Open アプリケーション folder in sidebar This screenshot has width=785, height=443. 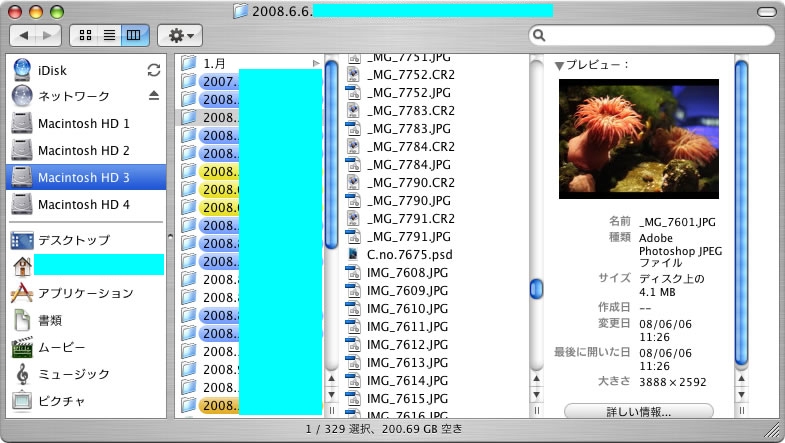[x=86, y=293]
